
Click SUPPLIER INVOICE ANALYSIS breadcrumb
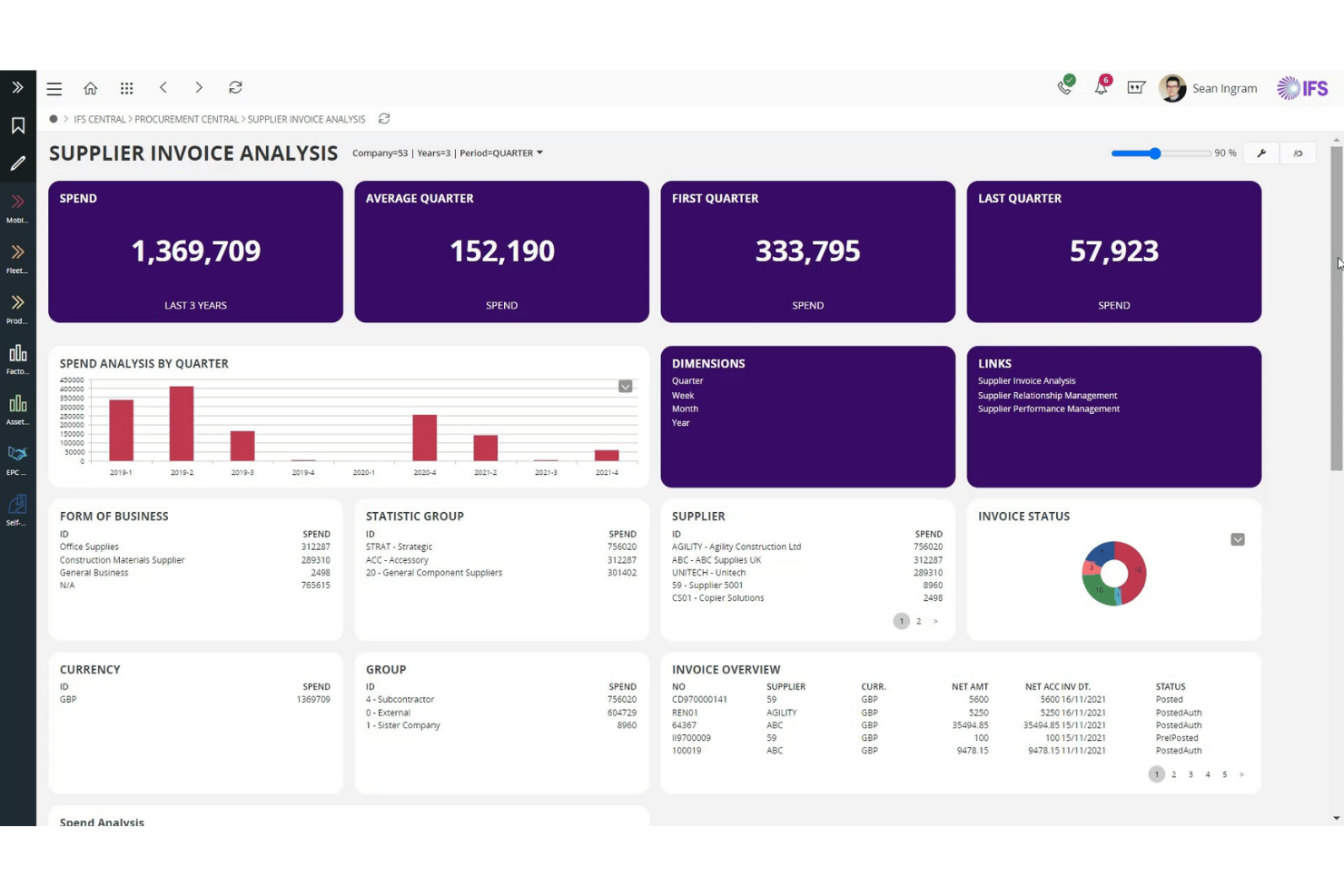tap(307, 119)
